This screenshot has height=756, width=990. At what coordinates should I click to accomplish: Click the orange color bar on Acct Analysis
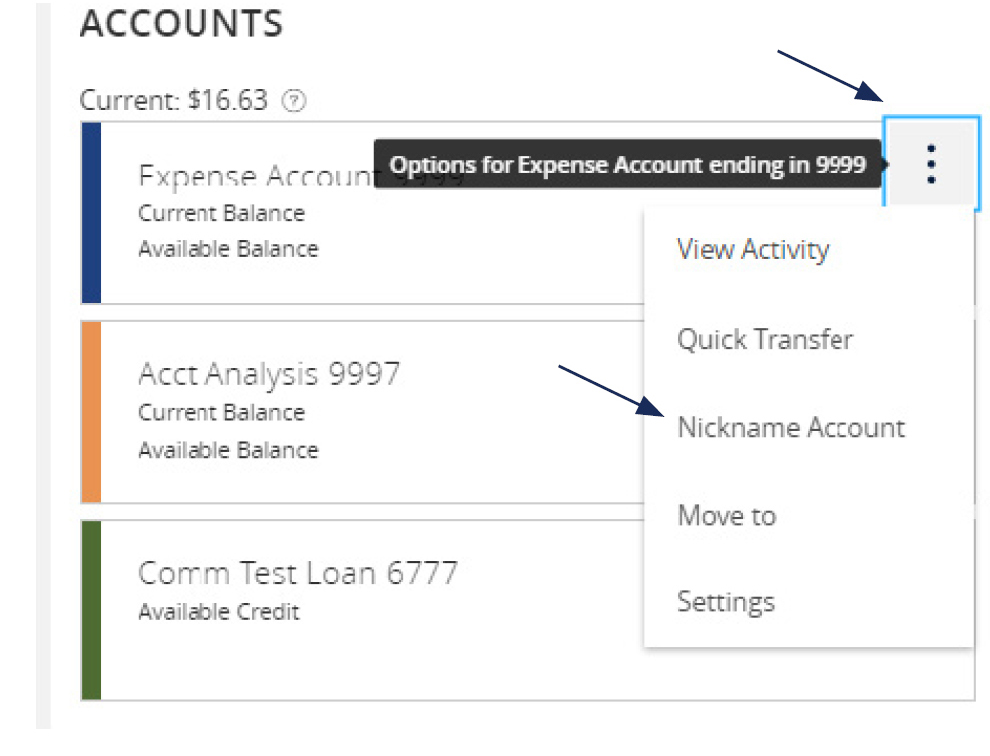[x=89, y=410]
